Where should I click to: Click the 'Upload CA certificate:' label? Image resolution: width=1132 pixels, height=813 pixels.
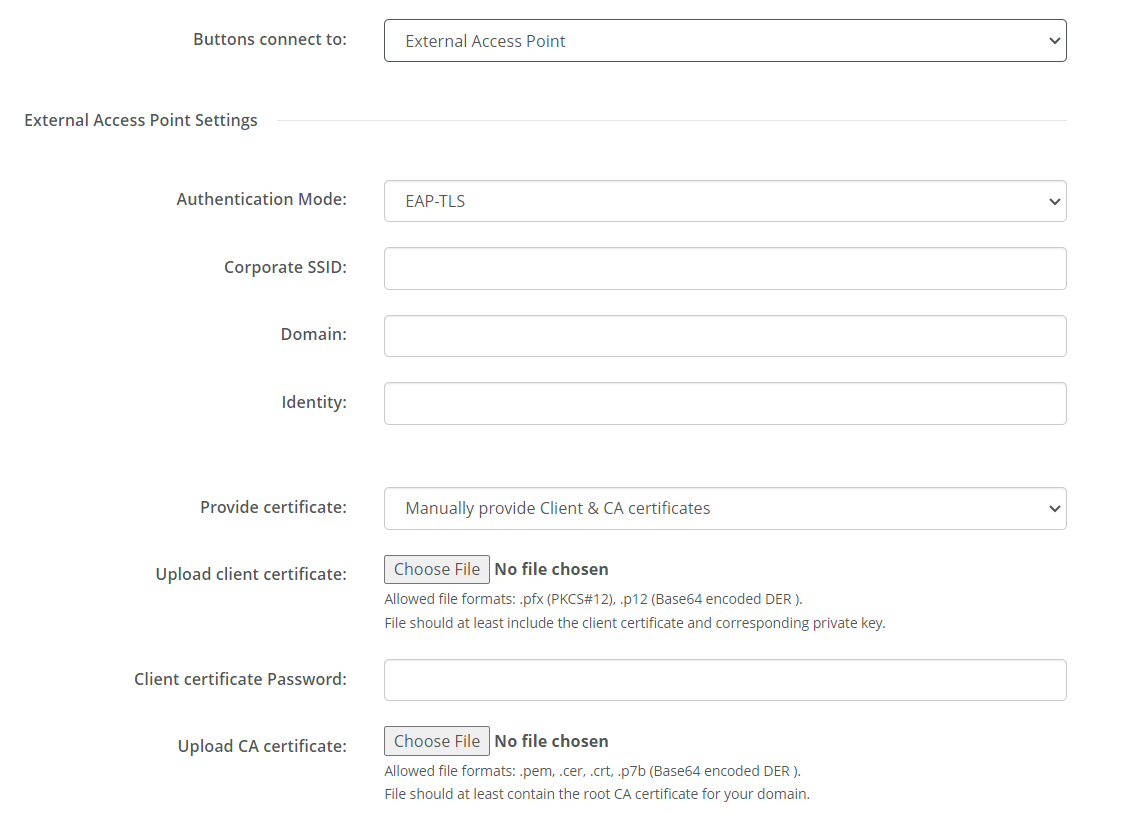pyautogui.click(x=262, y=746)
